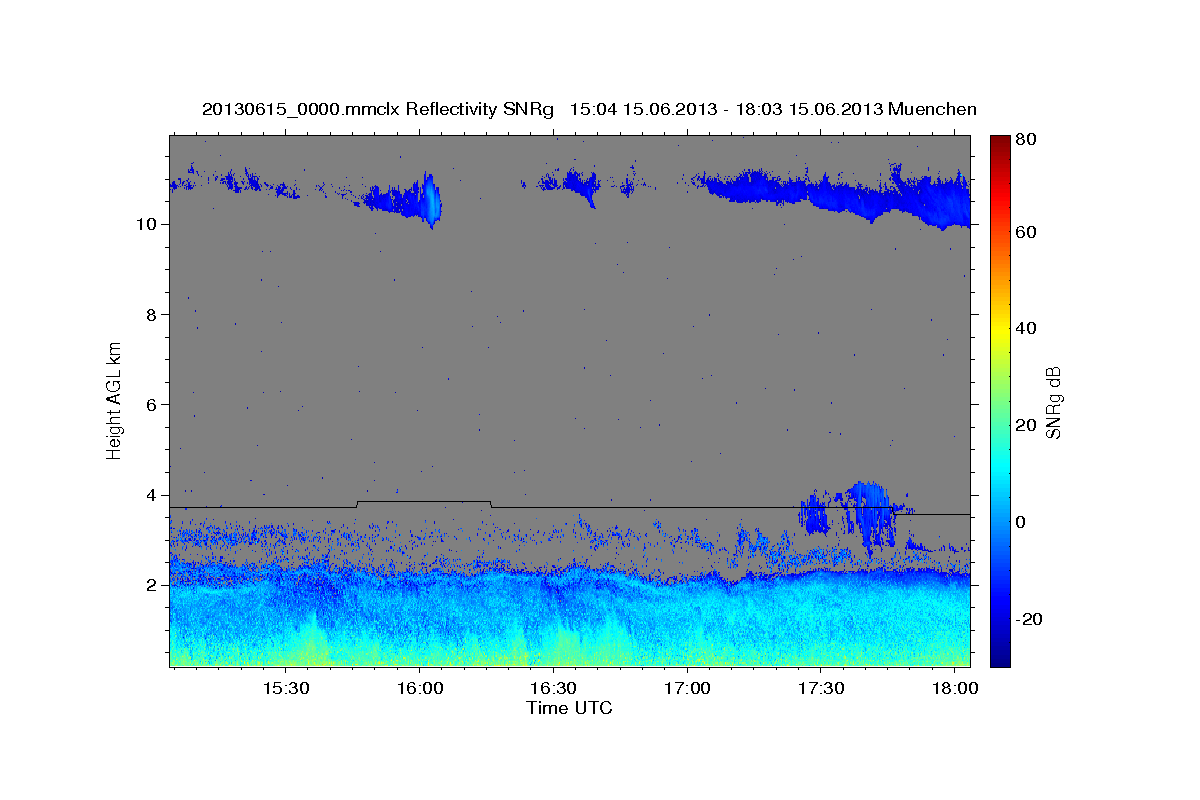Click the height tick label 2
1200x800 pixels.
tap(151, 585)
